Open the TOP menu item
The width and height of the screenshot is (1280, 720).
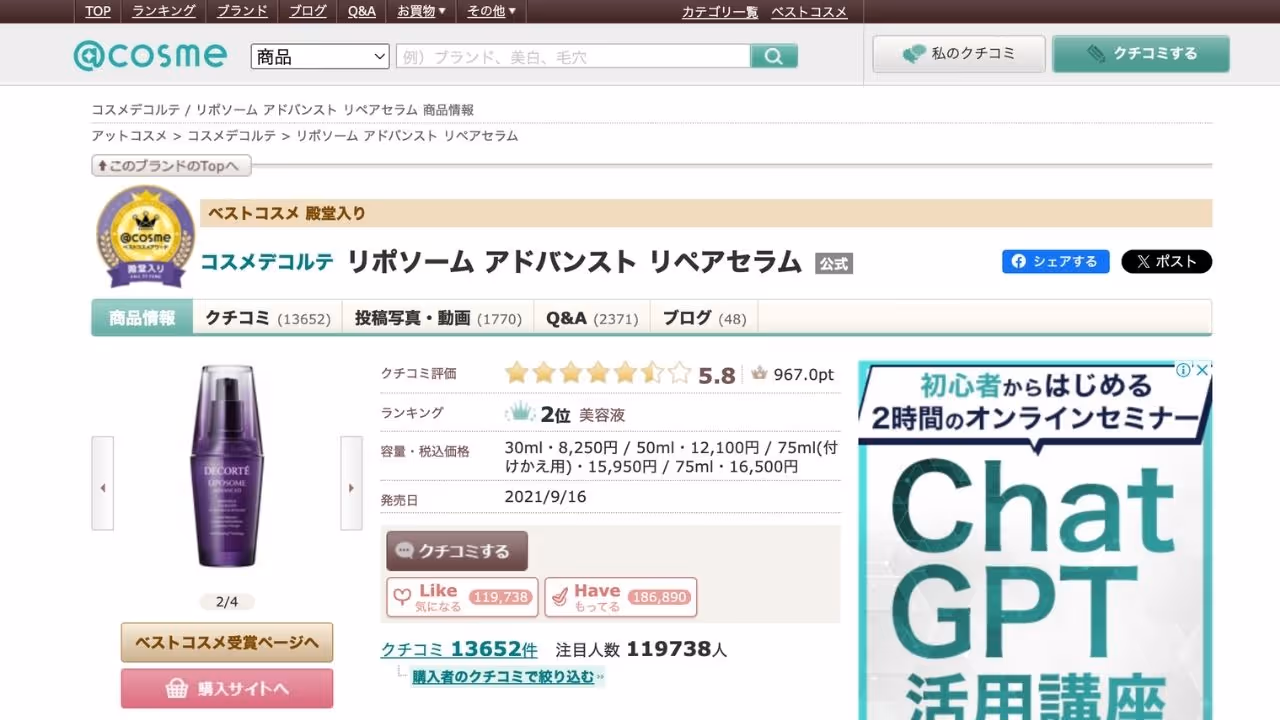(x=98, y=11)
